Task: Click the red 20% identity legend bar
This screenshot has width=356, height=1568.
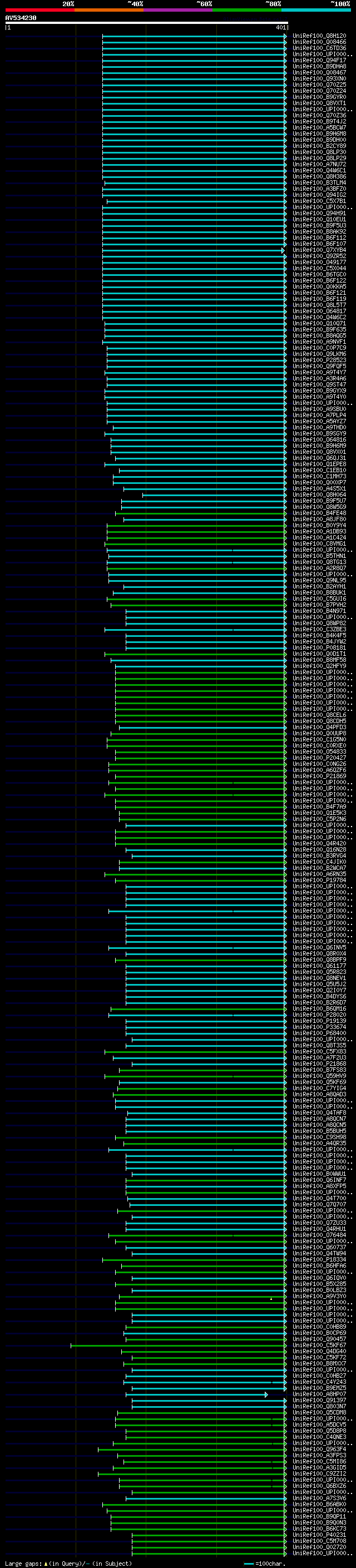Action: tap(39, 10)
